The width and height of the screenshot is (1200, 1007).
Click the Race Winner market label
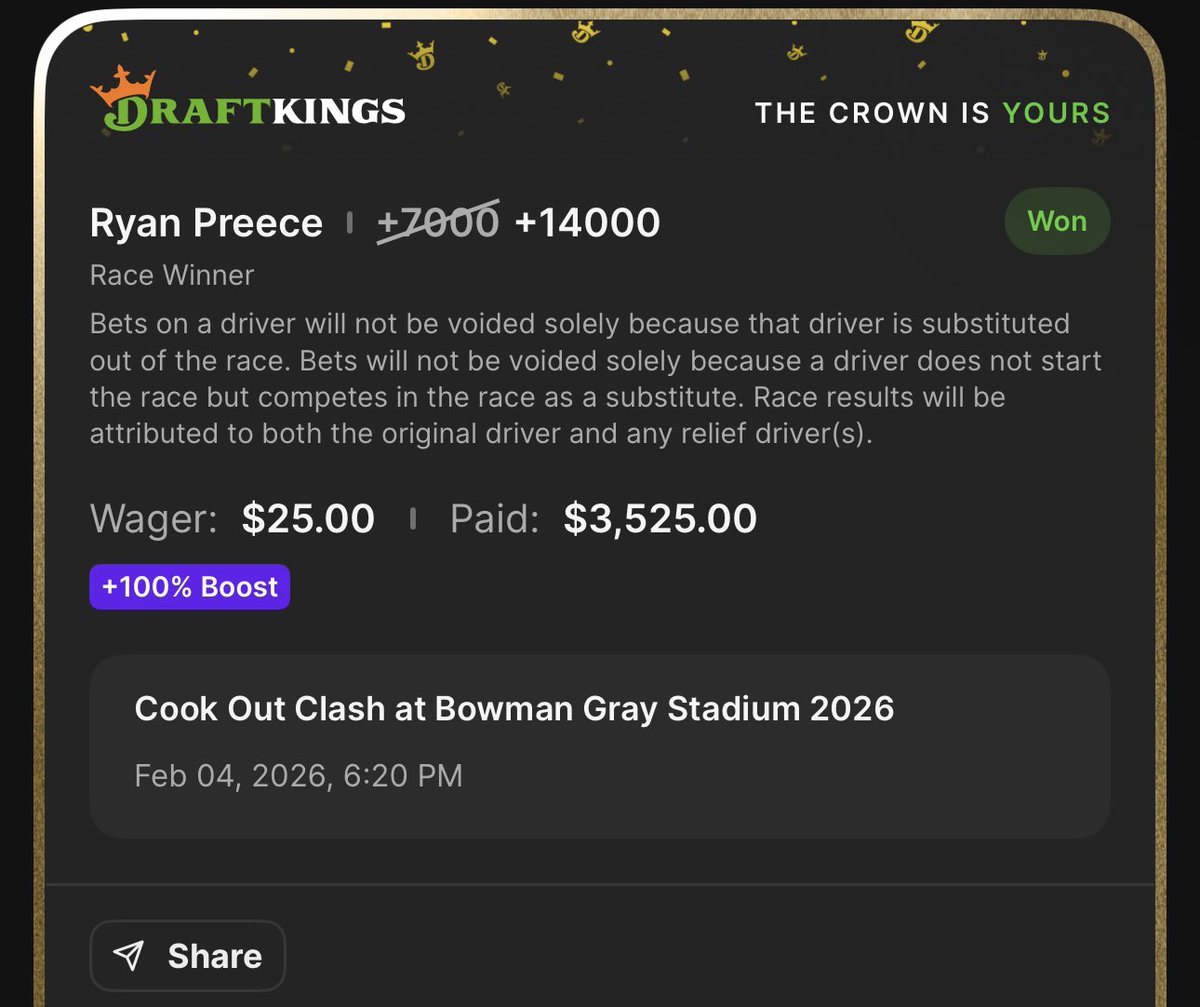point(172,275)
